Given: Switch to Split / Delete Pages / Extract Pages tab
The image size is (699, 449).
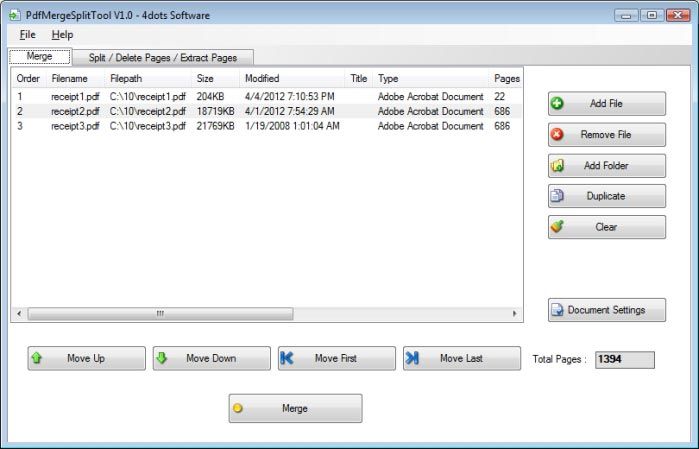Looking at the screenshot, I should 163,58.
